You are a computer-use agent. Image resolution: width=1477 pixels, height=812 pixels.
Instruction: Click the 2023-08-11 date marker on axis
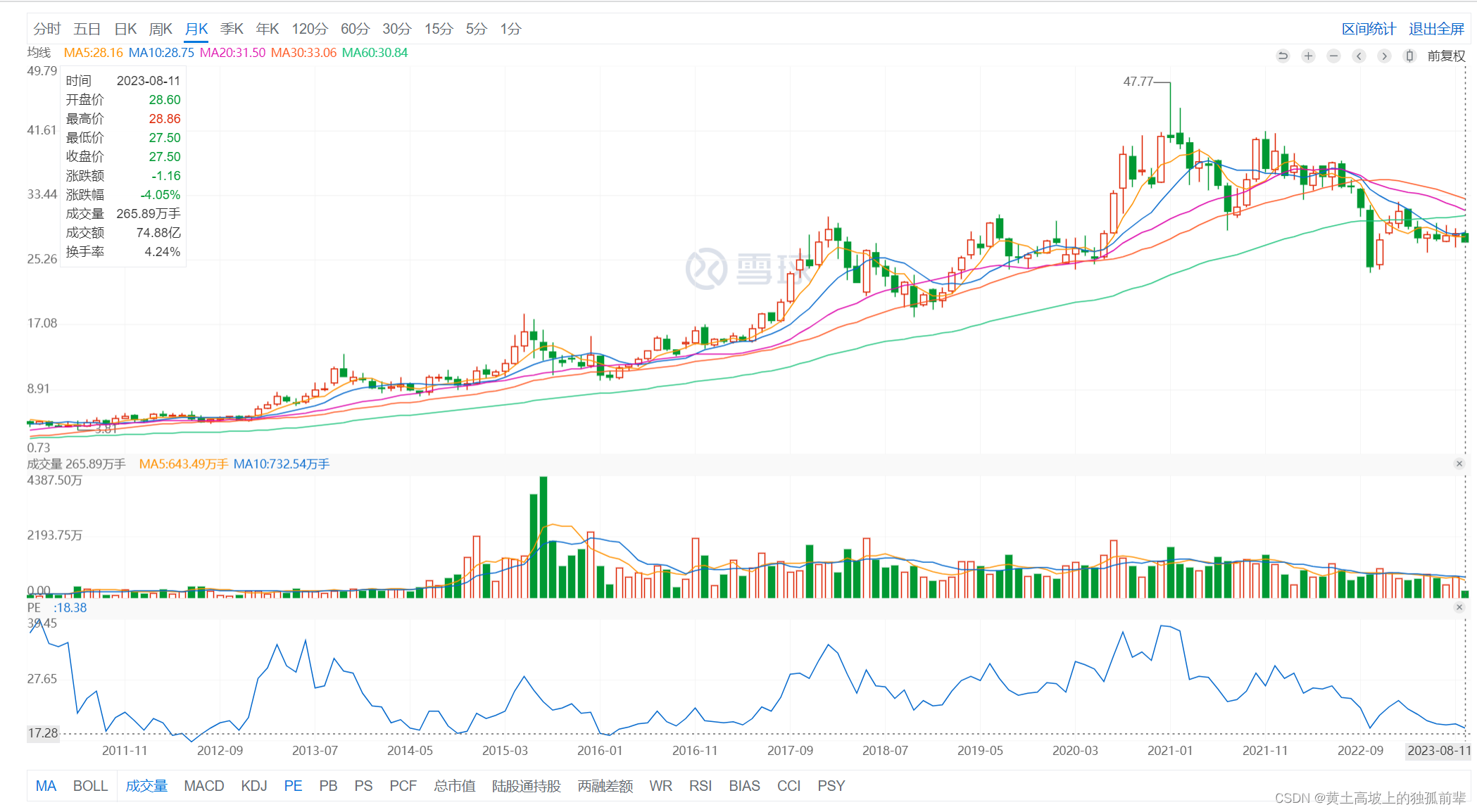pos(1438,751)
